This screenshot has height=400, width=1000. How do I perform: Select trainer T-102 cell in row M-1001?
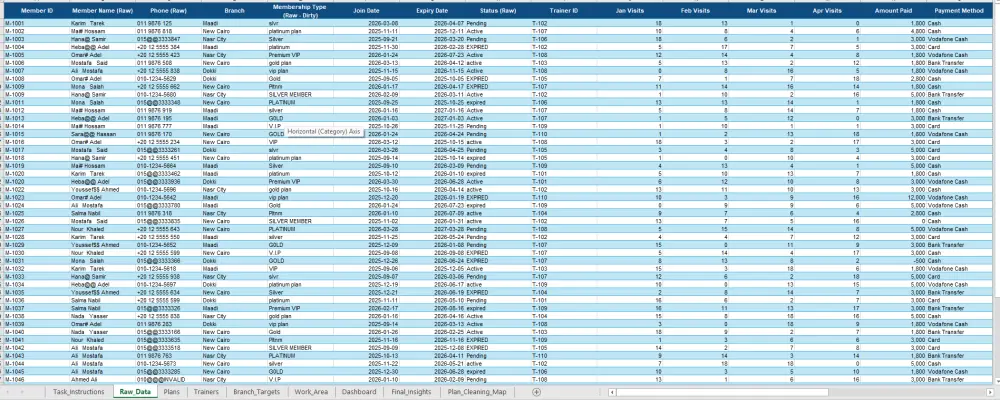point(564,23)
